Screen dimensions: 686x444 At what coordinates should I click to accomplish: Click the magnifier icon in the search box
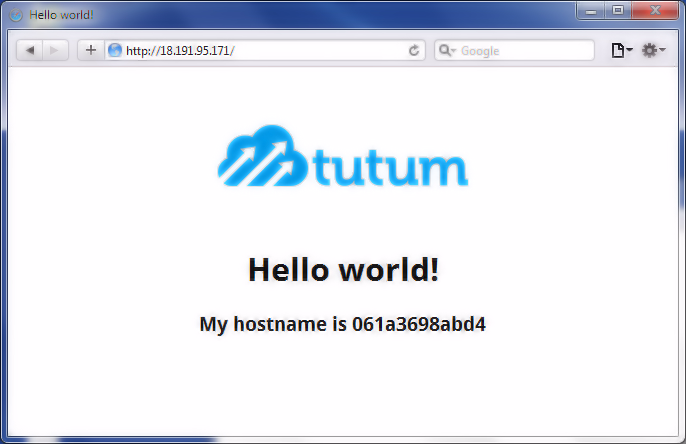pos(447,50)
